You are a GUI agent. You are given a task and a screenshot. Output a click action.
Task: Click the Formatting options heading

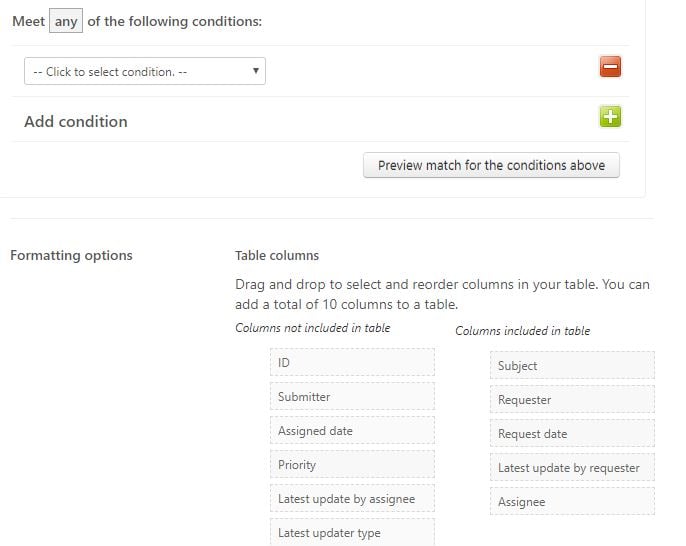coord(71,255)
